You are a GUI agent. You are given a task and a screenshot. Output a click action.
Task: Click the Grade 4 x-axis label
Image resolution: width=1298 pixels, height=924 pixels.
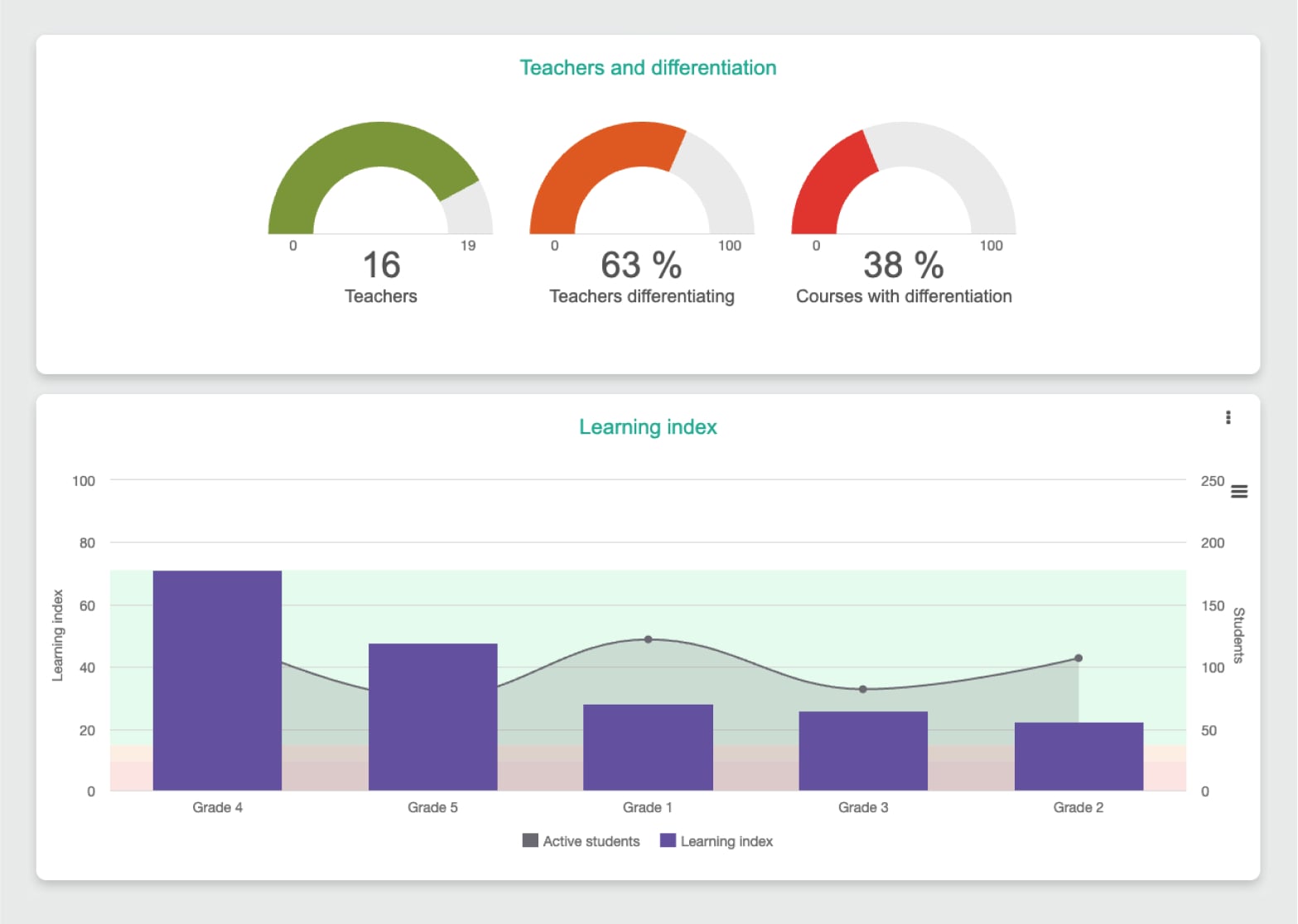coord(217,807)
